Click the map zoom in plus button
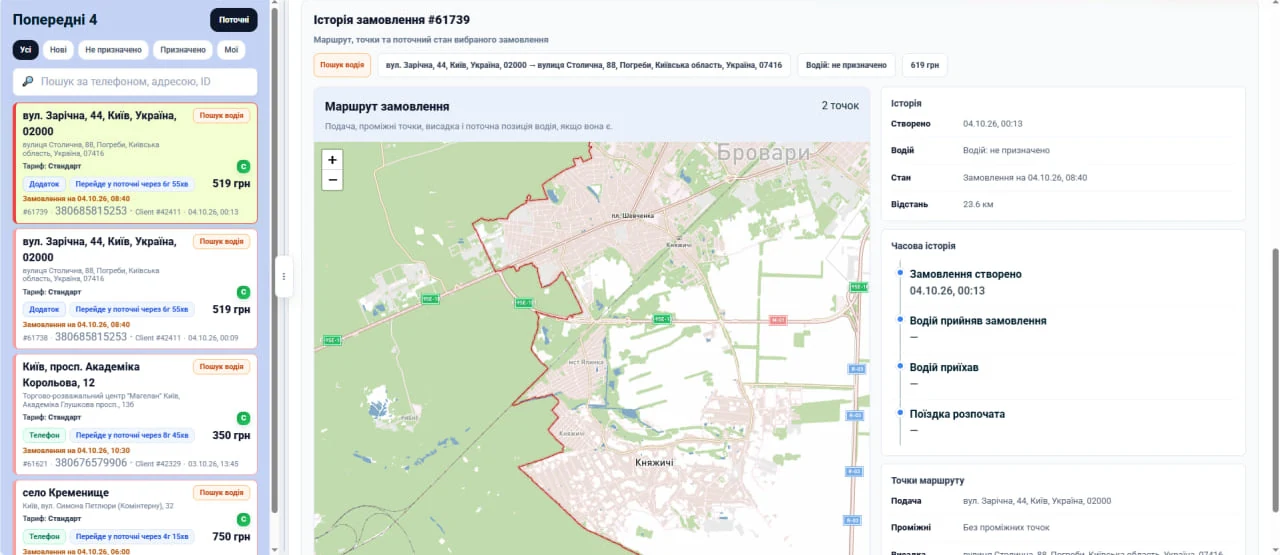This screenshot has width=1280, height=555. (x=333, y=160)
